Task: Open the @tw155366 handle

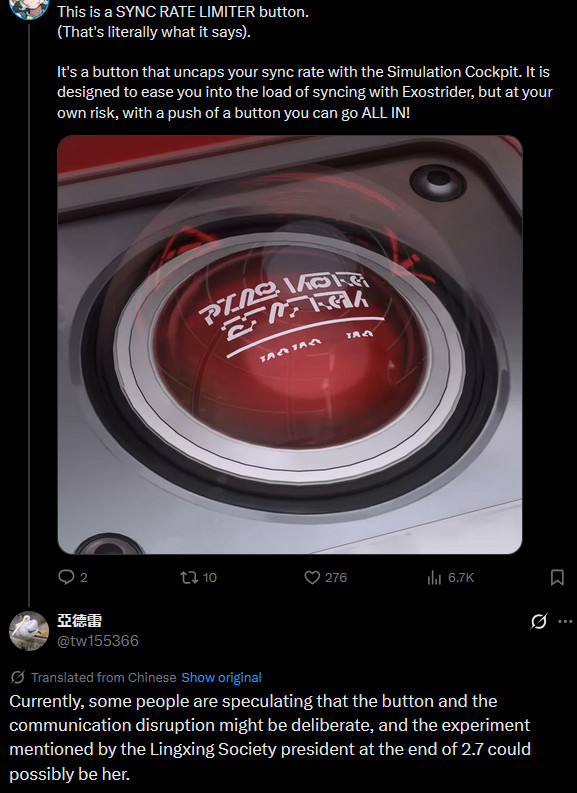Action: [x=98, y=641]
